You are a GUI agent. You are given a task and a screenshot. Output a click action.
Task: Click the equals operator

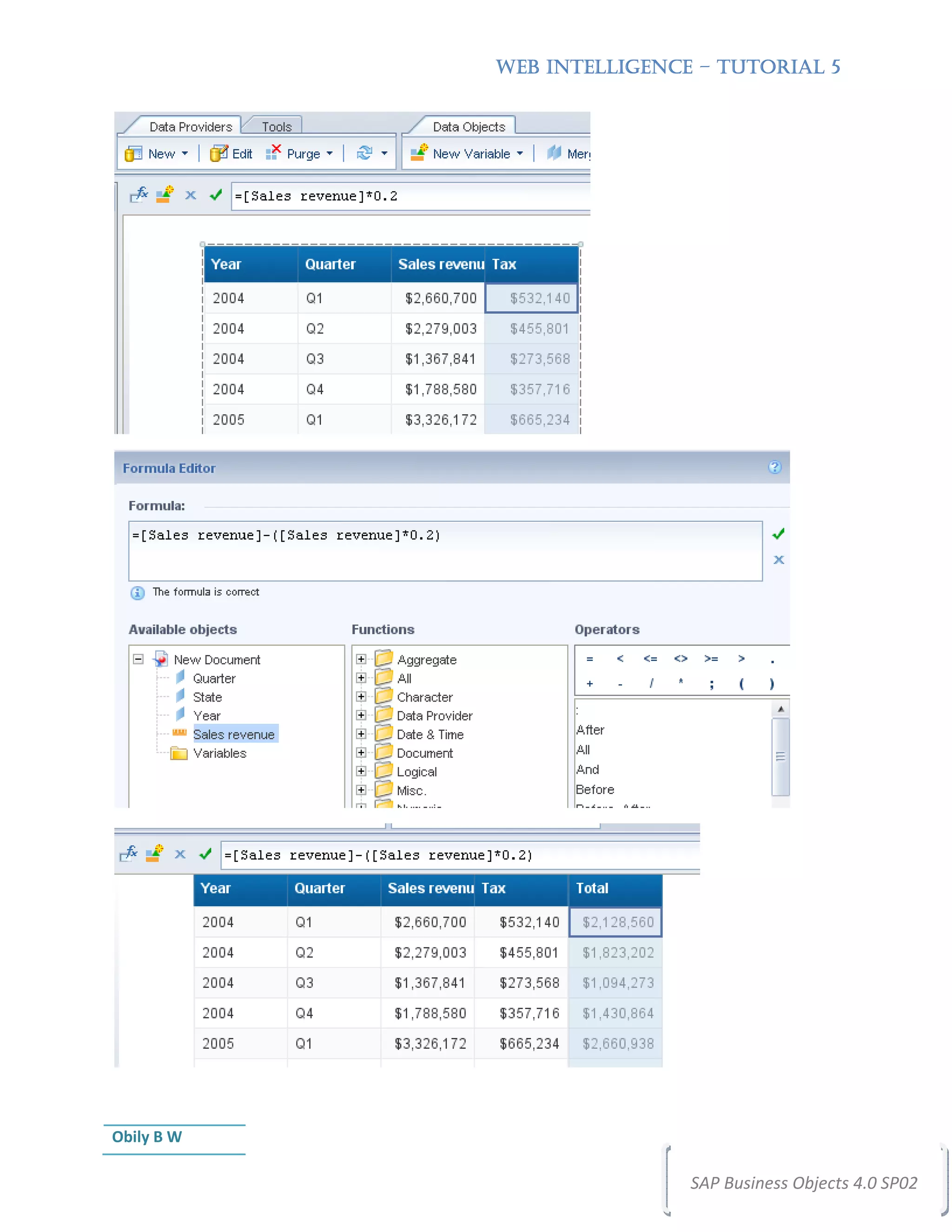[x=589, y=658]
